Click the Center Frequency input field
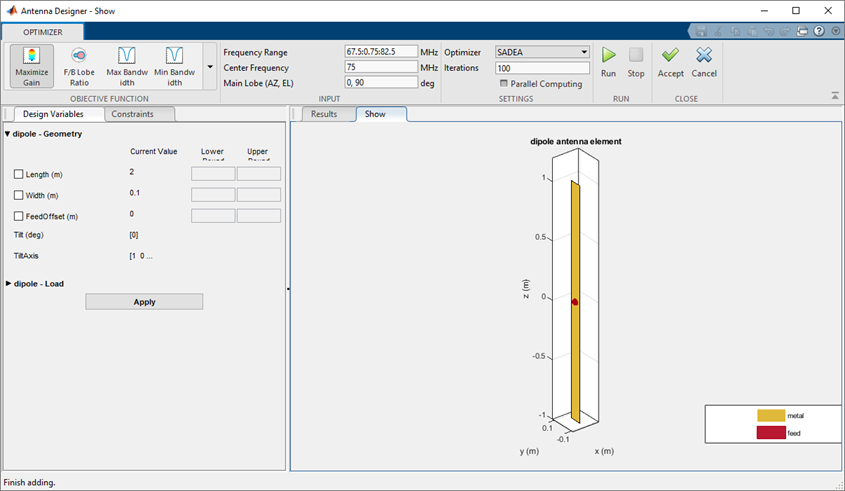845x491 pixels. (381, 67)
